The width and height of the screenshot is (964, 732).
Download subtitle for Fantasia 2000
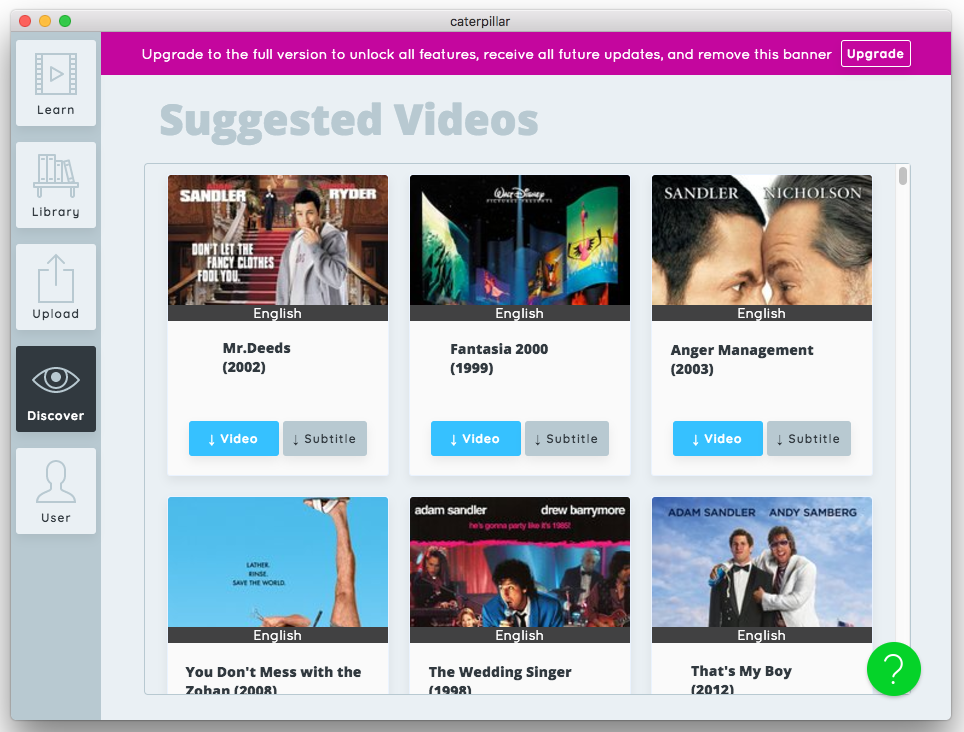coord(567,438)
